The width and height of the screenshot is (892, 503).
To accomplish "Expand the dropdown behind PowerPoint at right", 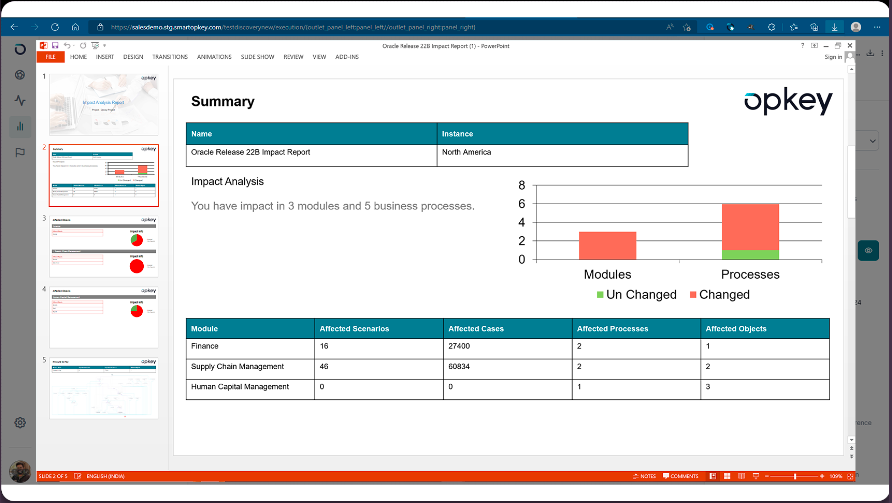I will tap(873, 141).
